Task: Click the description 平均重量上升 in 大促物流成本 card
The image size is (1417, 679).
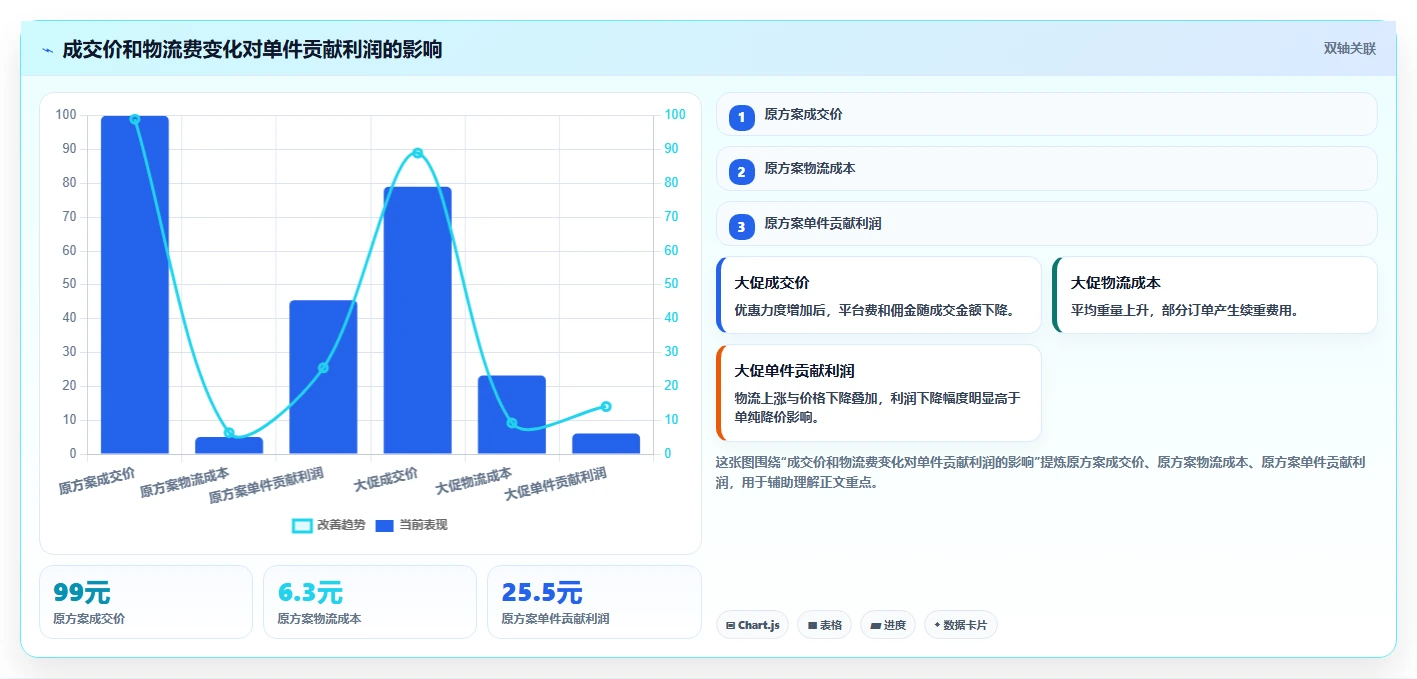Action: [1185, 310]
